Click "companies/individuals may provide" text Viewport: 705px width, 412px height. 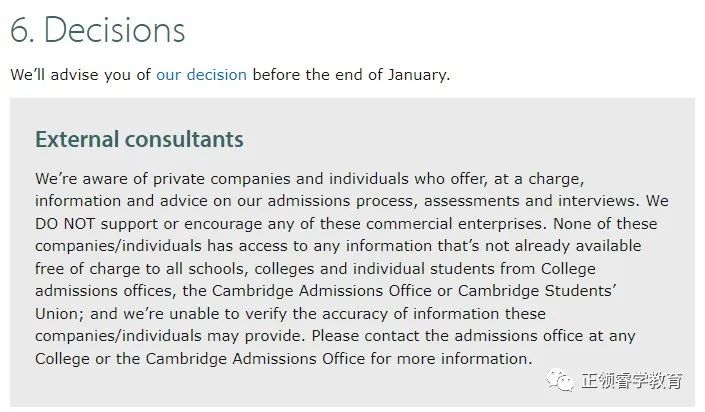point(169,336)
